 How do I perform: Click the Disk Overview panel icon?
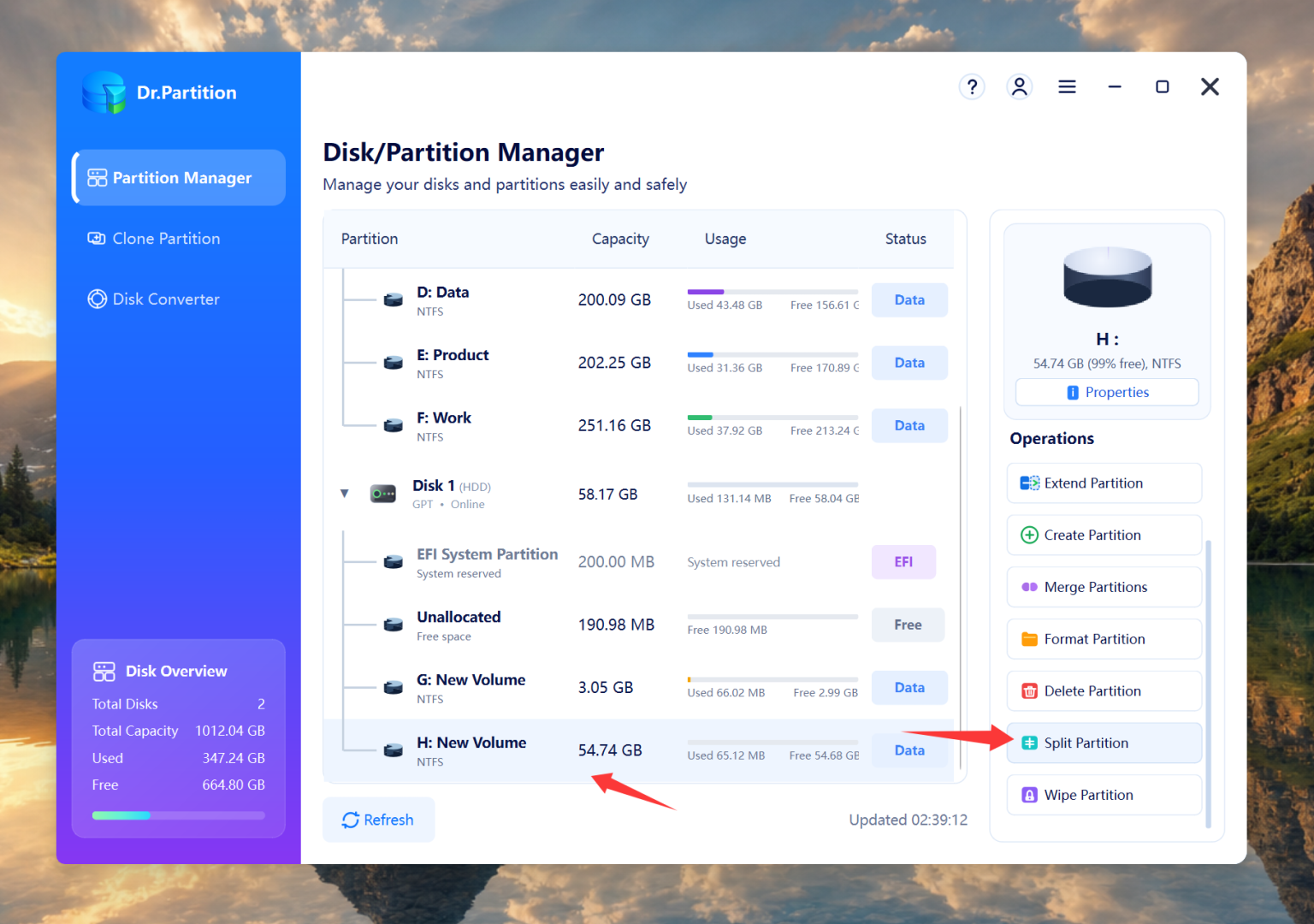click(x=104, y=672)
